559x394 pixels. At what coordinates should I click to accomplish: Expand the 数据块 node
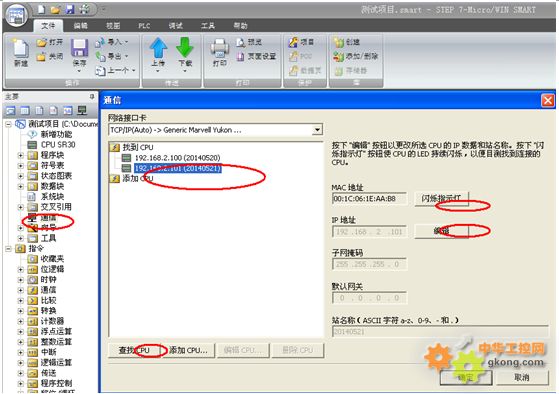click(x=21, y=186)
